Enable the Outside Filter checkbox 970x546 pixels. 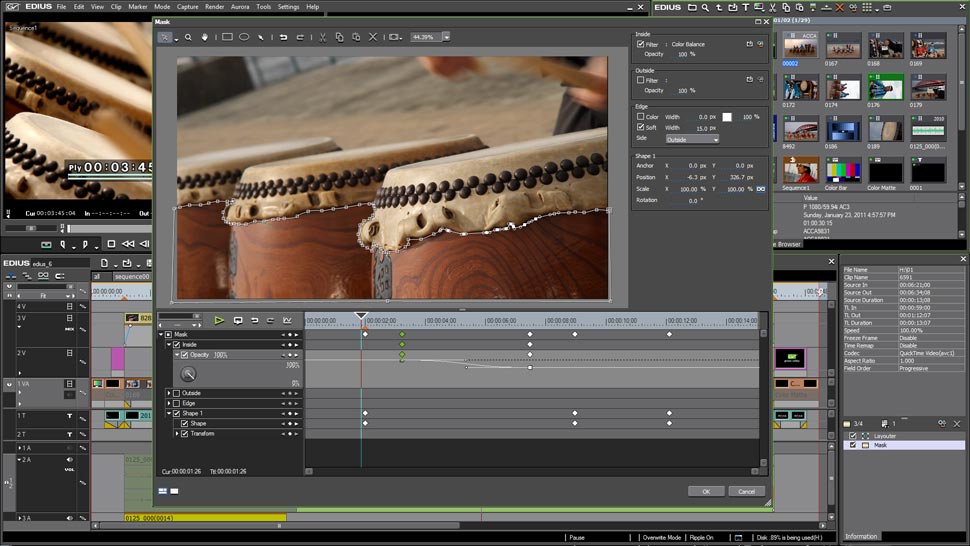(640, 80)
